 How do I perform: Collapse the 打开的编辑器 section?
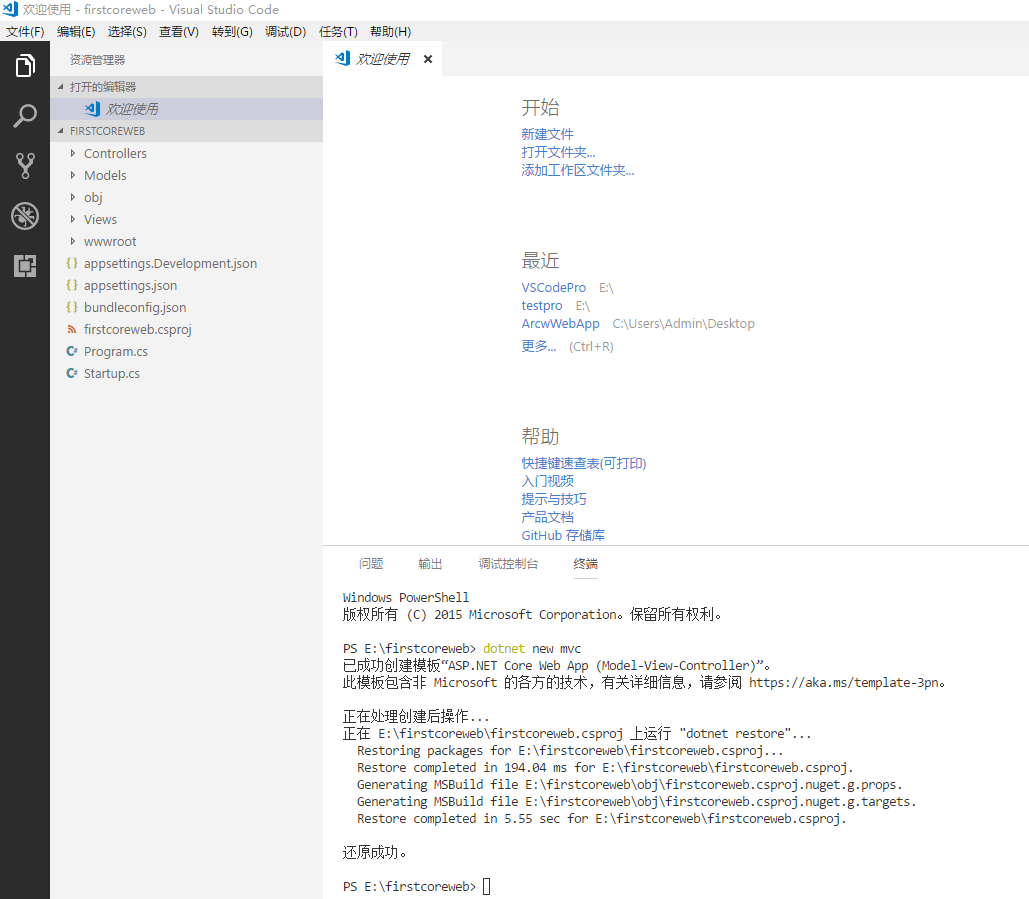[102, 87]
